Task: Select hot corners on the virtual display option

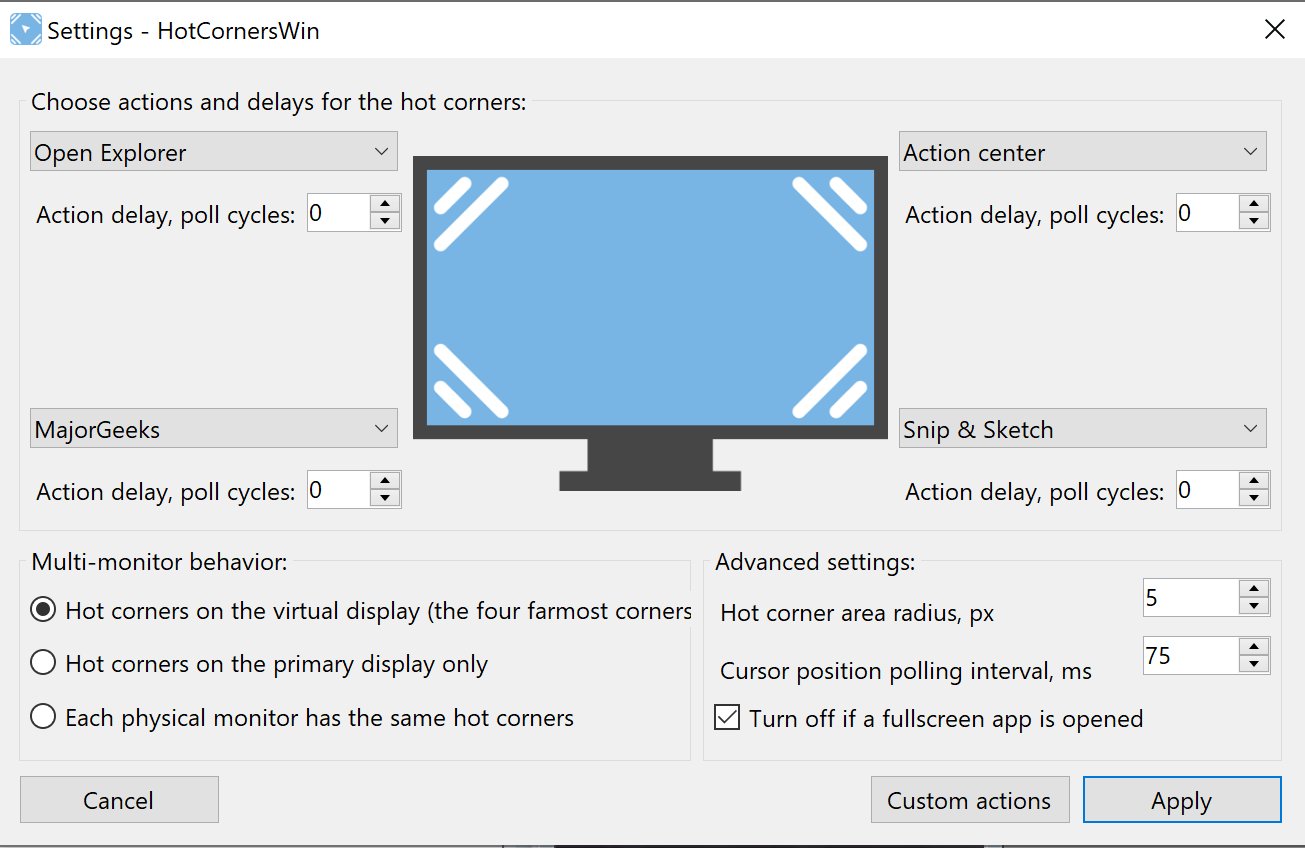Action: (43, 610)
